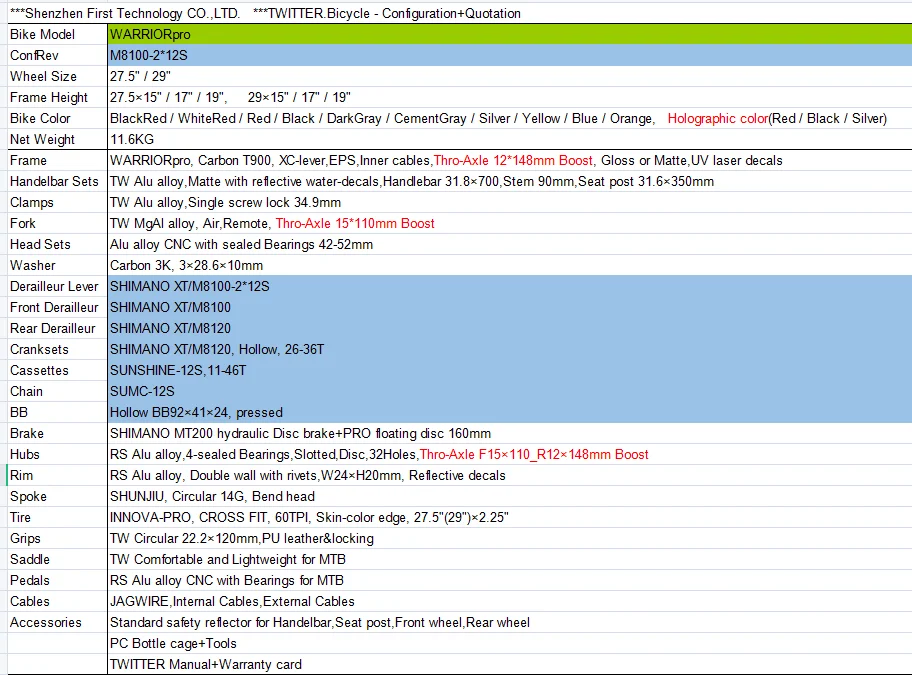Select the TWITTER Manual+Warranty card cell

tap(509, 665)
